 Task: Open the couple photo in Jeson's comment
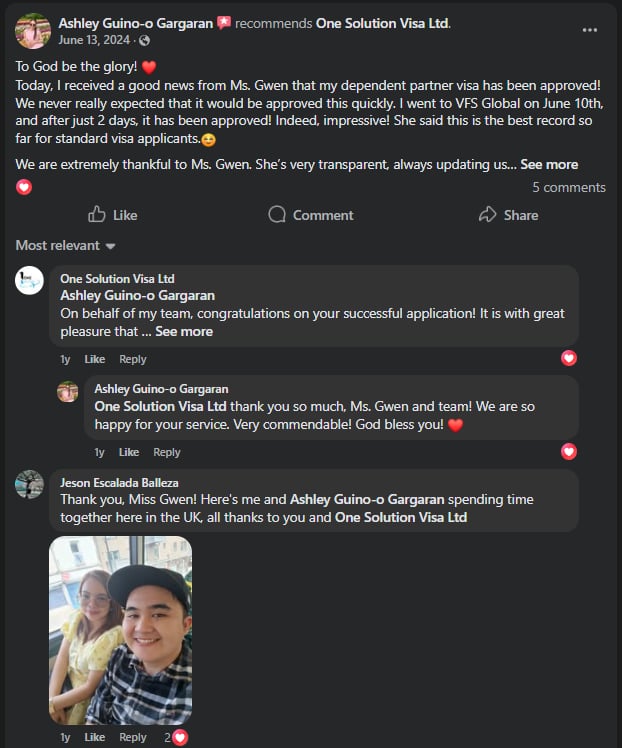(x=120, y=630)
